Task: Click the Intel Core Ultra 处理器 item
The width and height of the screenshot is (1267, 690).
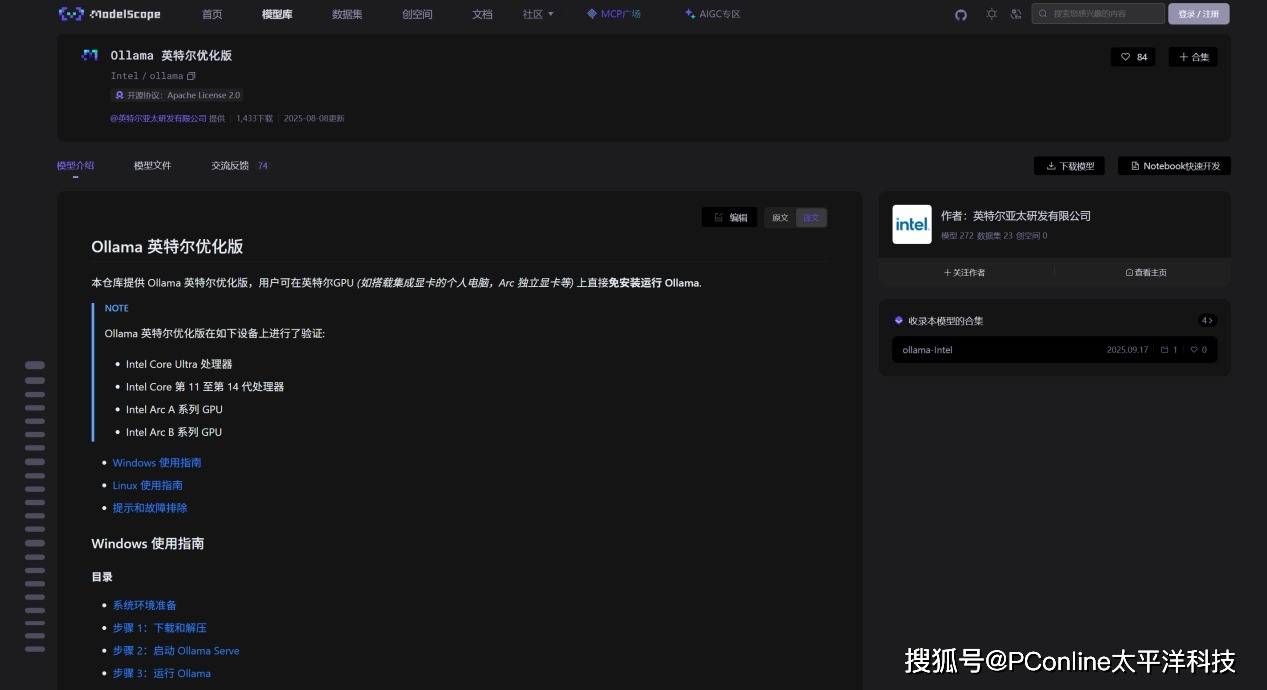Action: [x=179, y=364]
